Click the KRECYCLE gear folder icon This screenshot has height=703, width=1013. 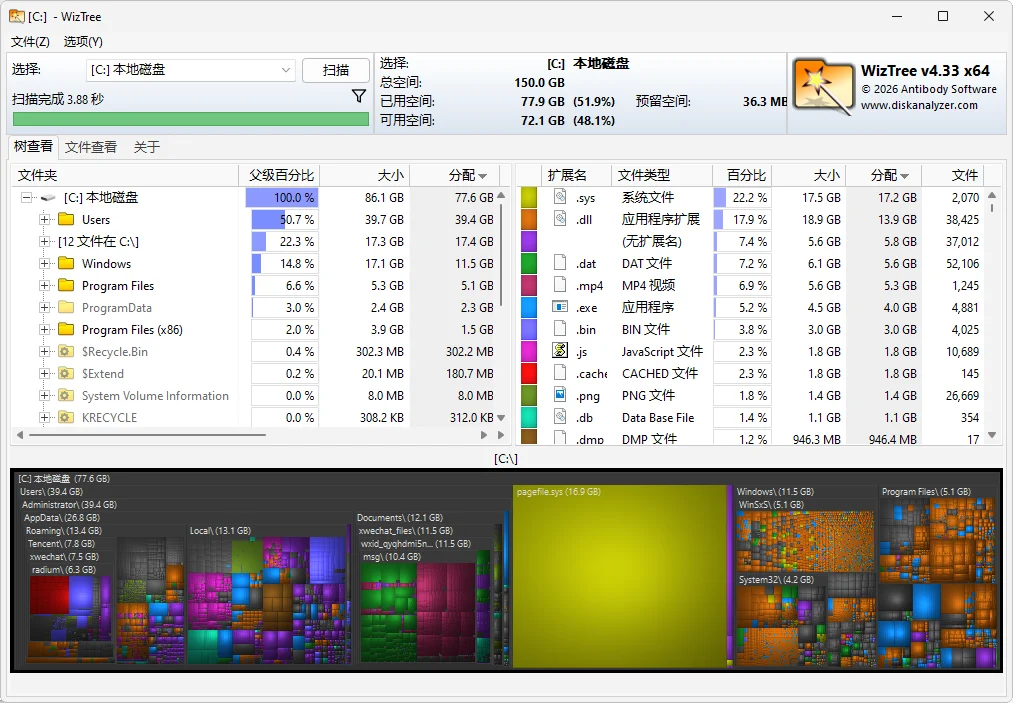[x=66, y=417]
